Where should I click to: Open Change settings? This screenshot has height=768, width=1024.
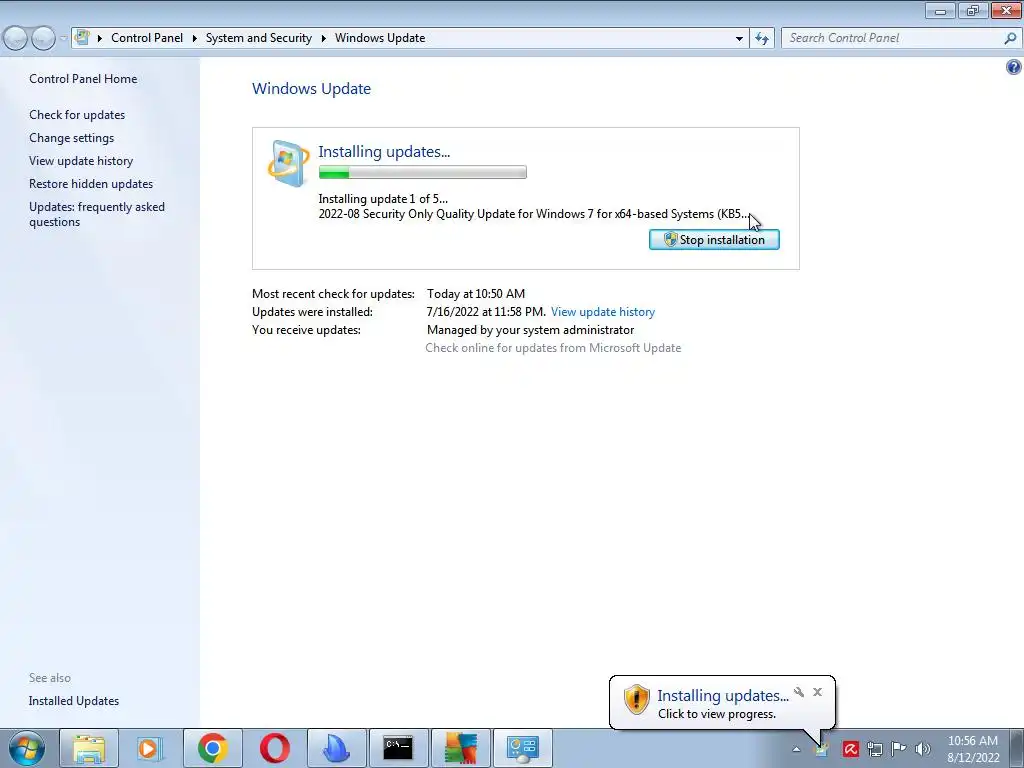(x=71, y=138)
